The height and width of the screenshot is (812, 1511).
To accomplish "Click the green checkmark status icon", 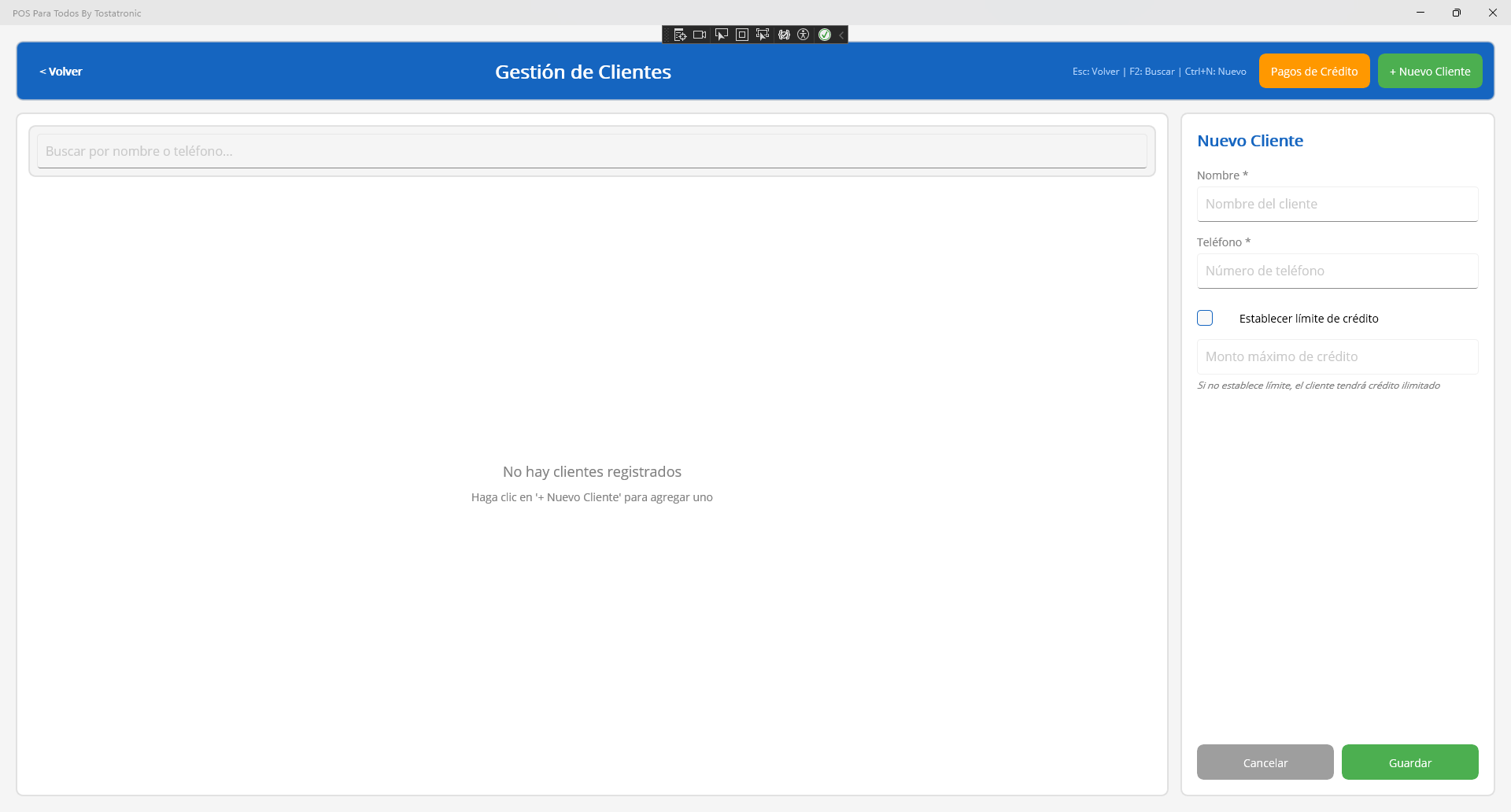I will coord(825,35).
